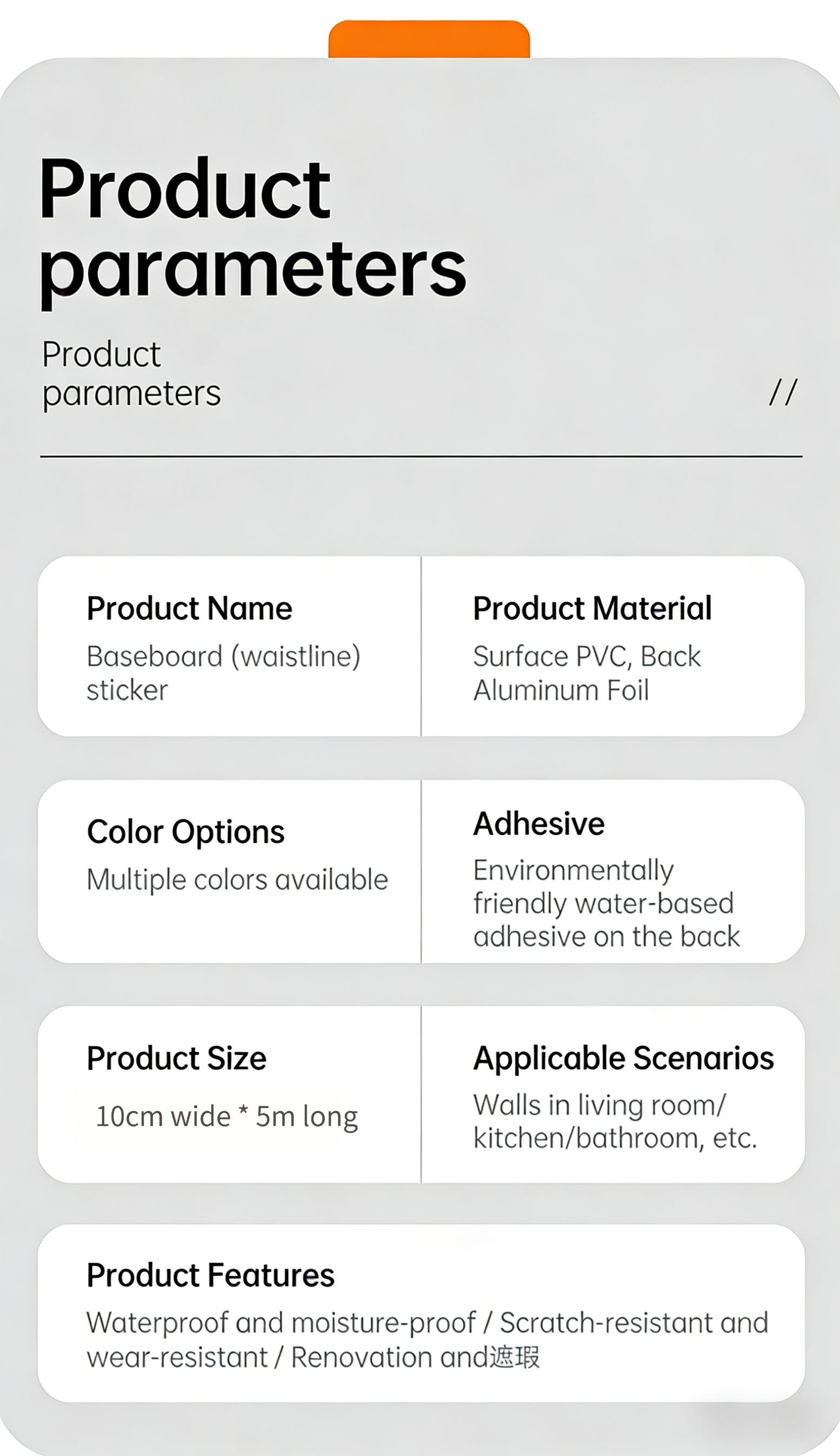Click the Surface PVC, Back Aluminum Foil text
Image resolution: width=840 pixels, height=1456 pixels.
[586, 673]
